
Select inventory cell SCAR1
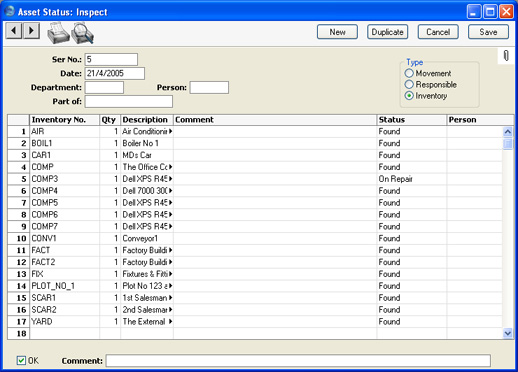coord(65,298)
